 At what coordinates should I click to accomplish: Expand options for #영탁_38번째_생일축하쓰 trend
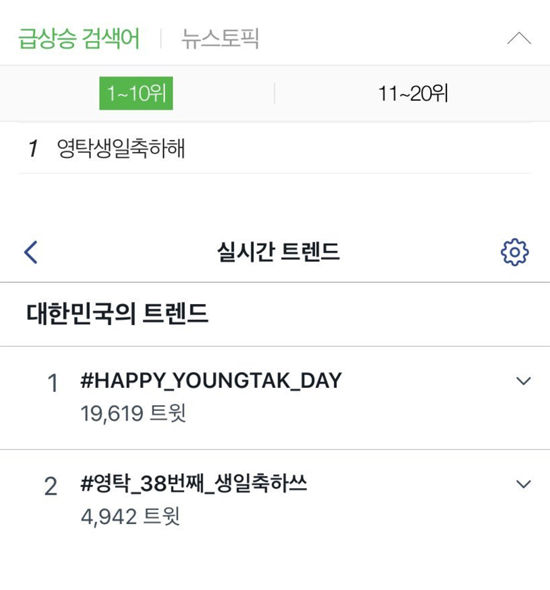(x=524, y=484)
